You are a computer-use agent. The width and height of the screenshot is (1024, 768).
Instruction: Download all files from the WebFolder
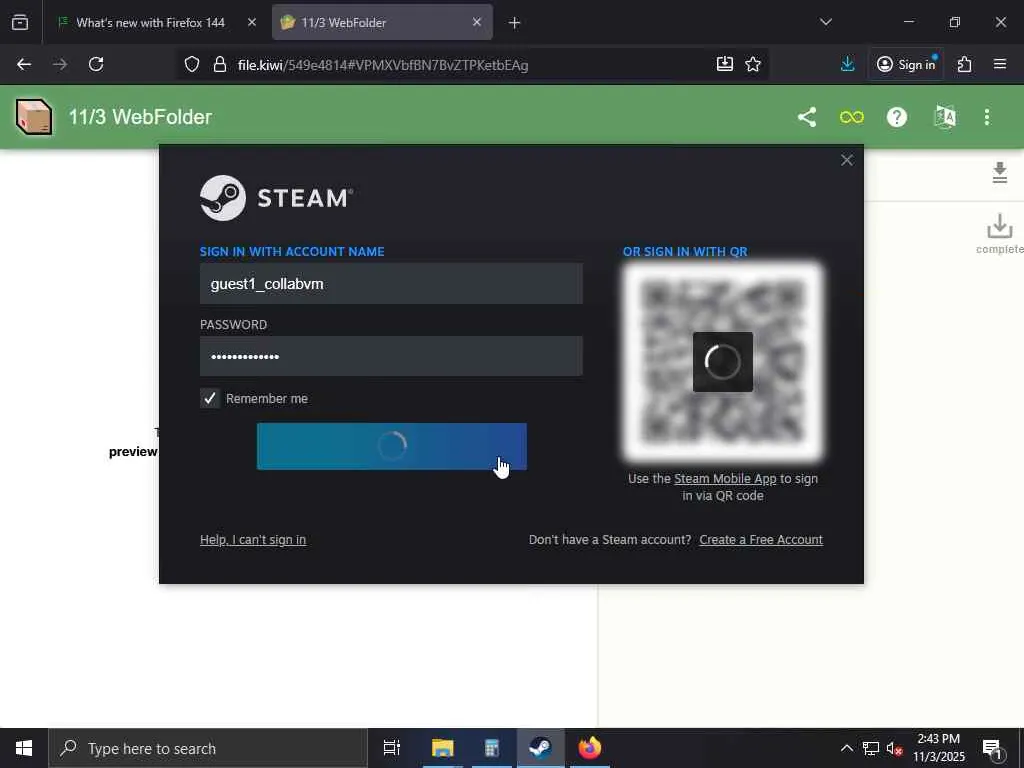(x=1000, y=172)
